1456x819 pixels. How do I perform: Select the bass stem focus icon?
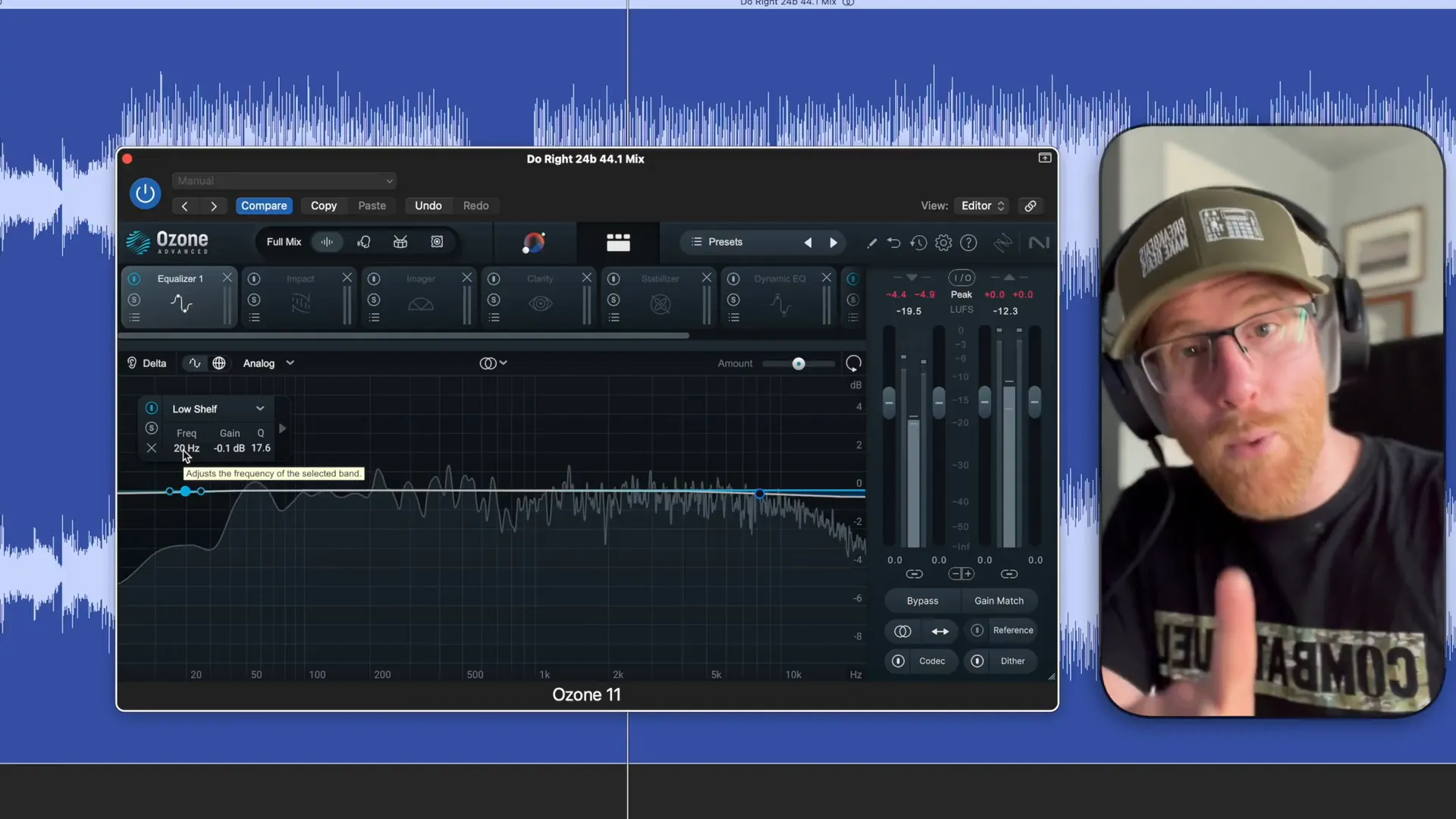pyautogui.click(x=437, y=242)
